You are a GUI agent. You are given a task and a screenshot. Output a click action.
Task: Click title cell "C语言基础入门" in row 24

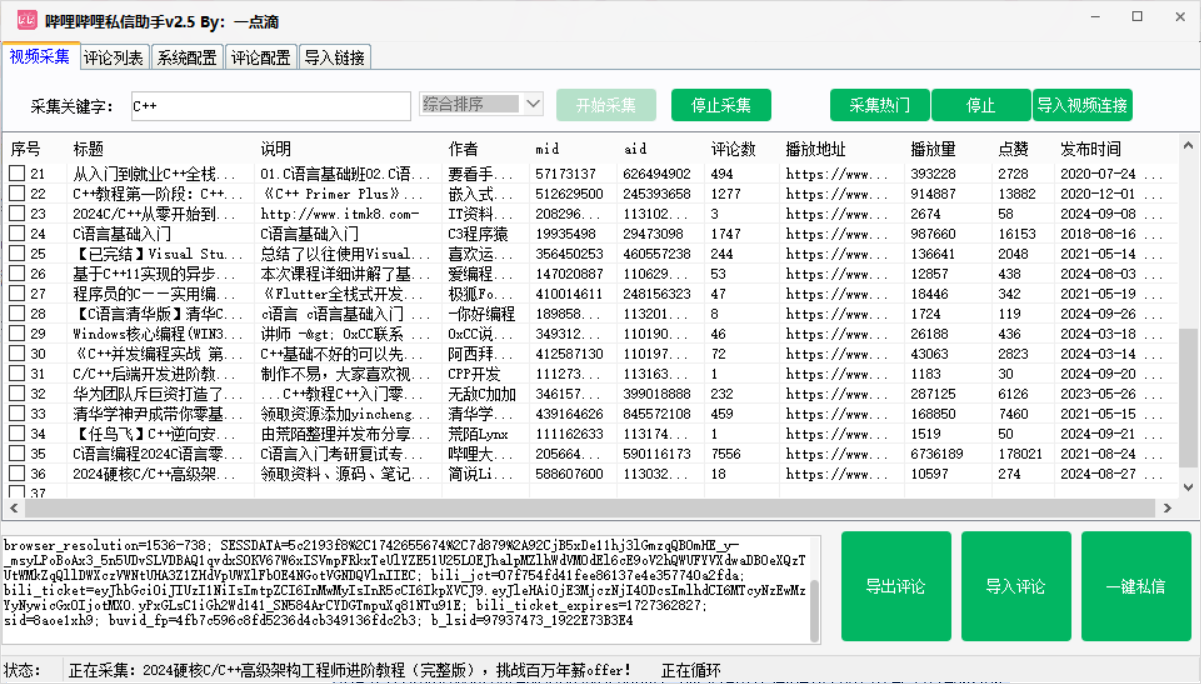click(122, 234)
